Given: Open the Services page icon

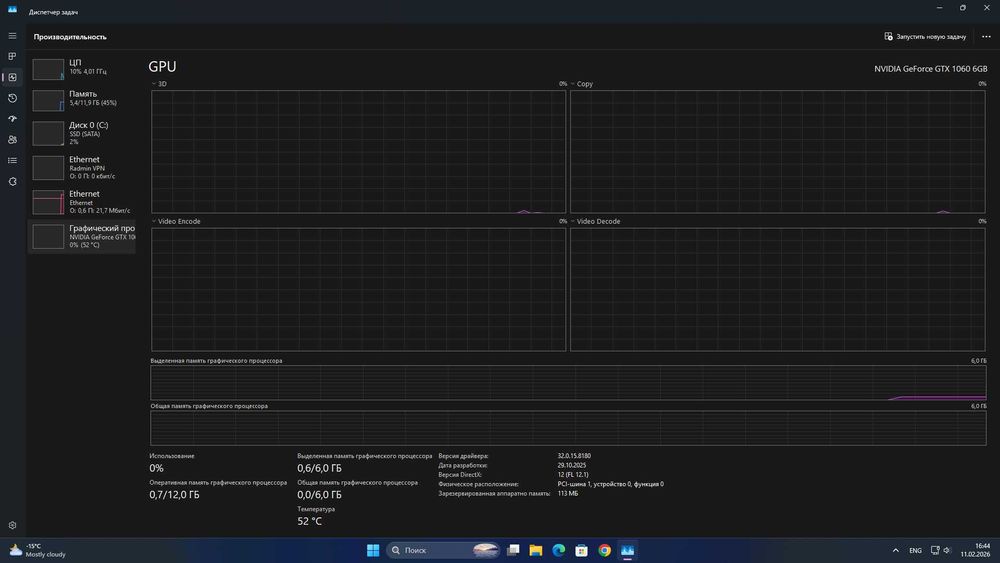Looking at the screenshot, I should pos(12,182).
